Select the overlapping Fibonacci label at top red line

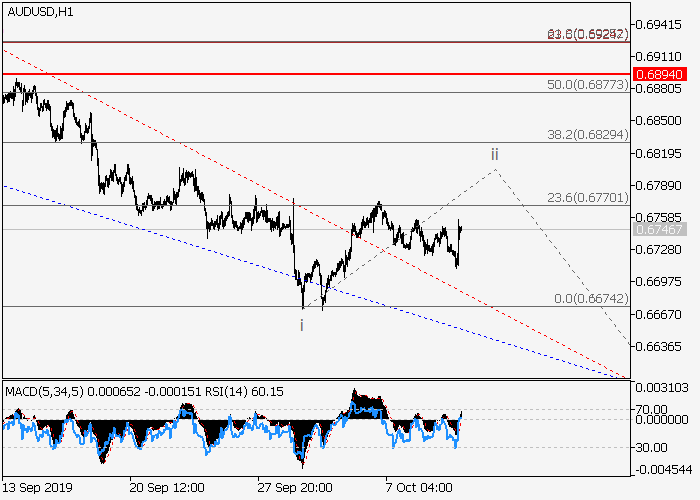coord(586,35)
